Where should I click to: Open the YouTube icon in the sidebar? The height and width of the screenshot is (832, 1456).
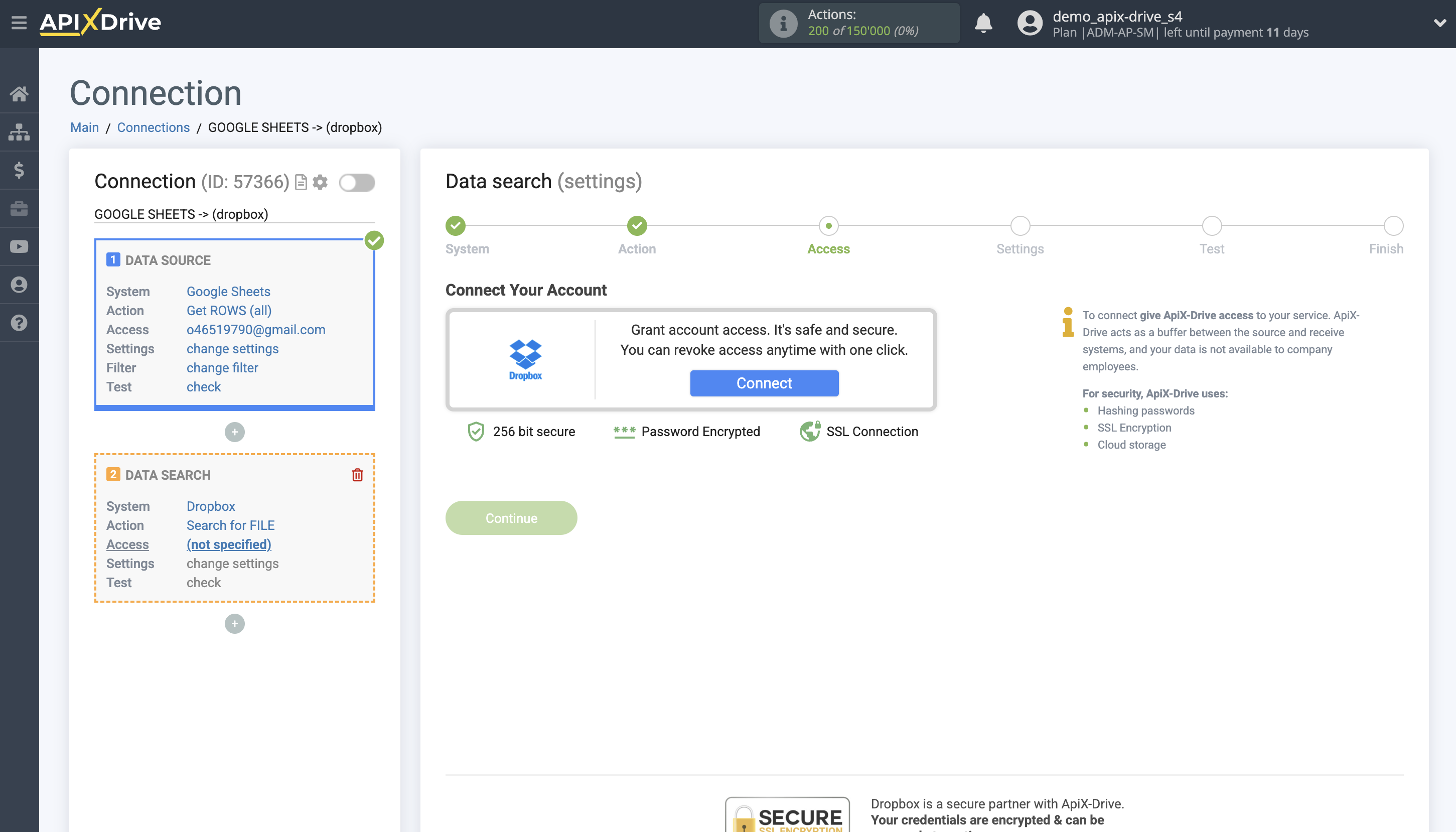coord(20,246)
